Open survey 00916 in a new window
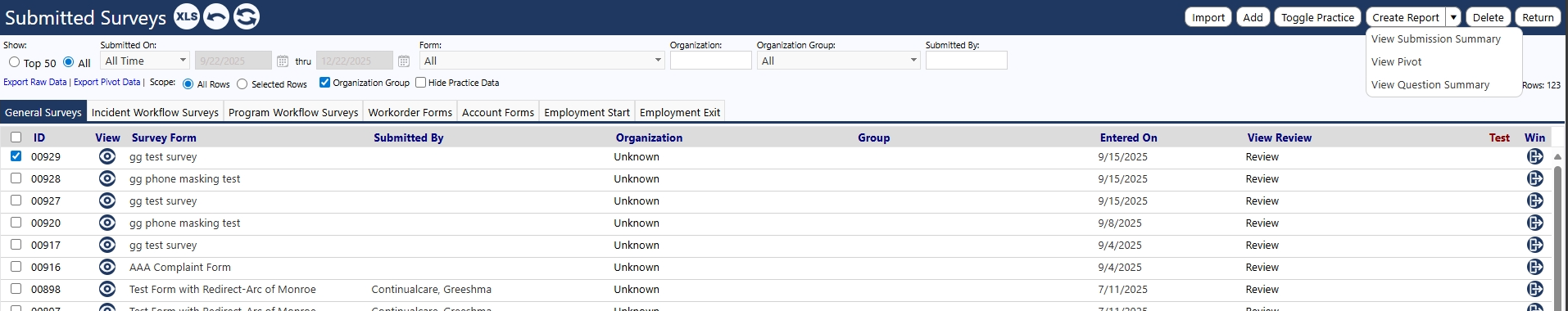The width and height of the screenshot is (1568, 311). click(x=1535, y=267)
